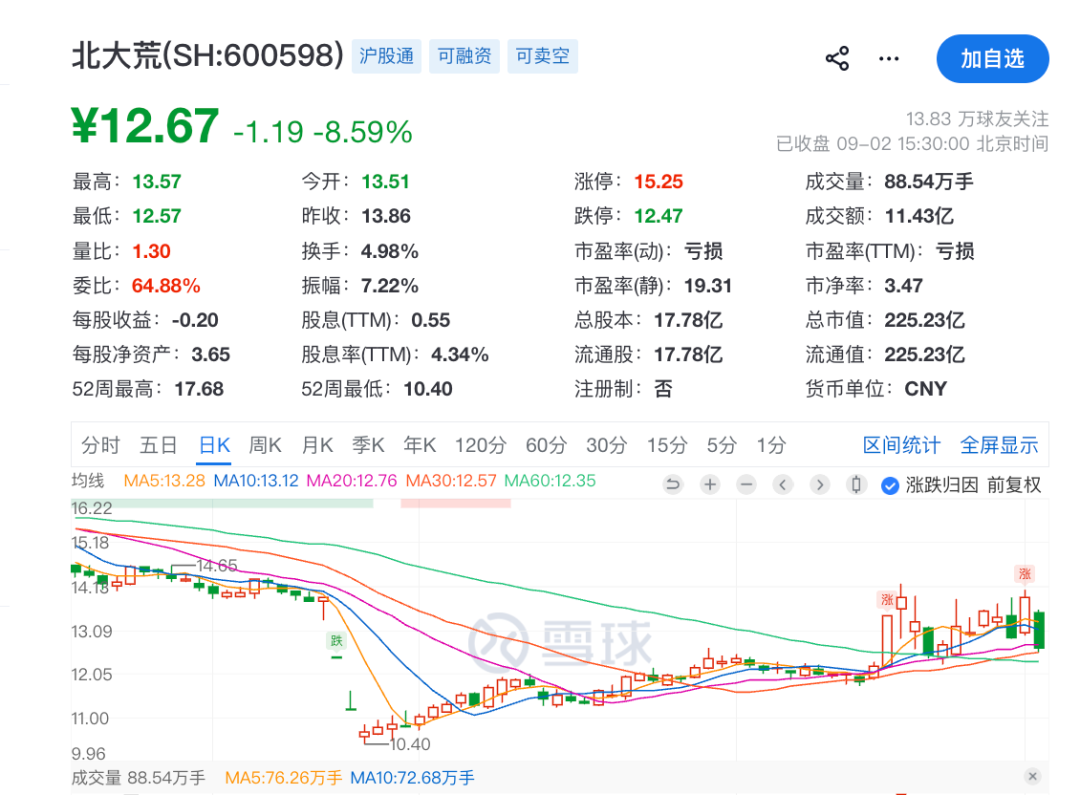This screenshot has width=1080, height=795.
Task: Click the 成交额 value 11.43亿
Action: click(919, 216)
